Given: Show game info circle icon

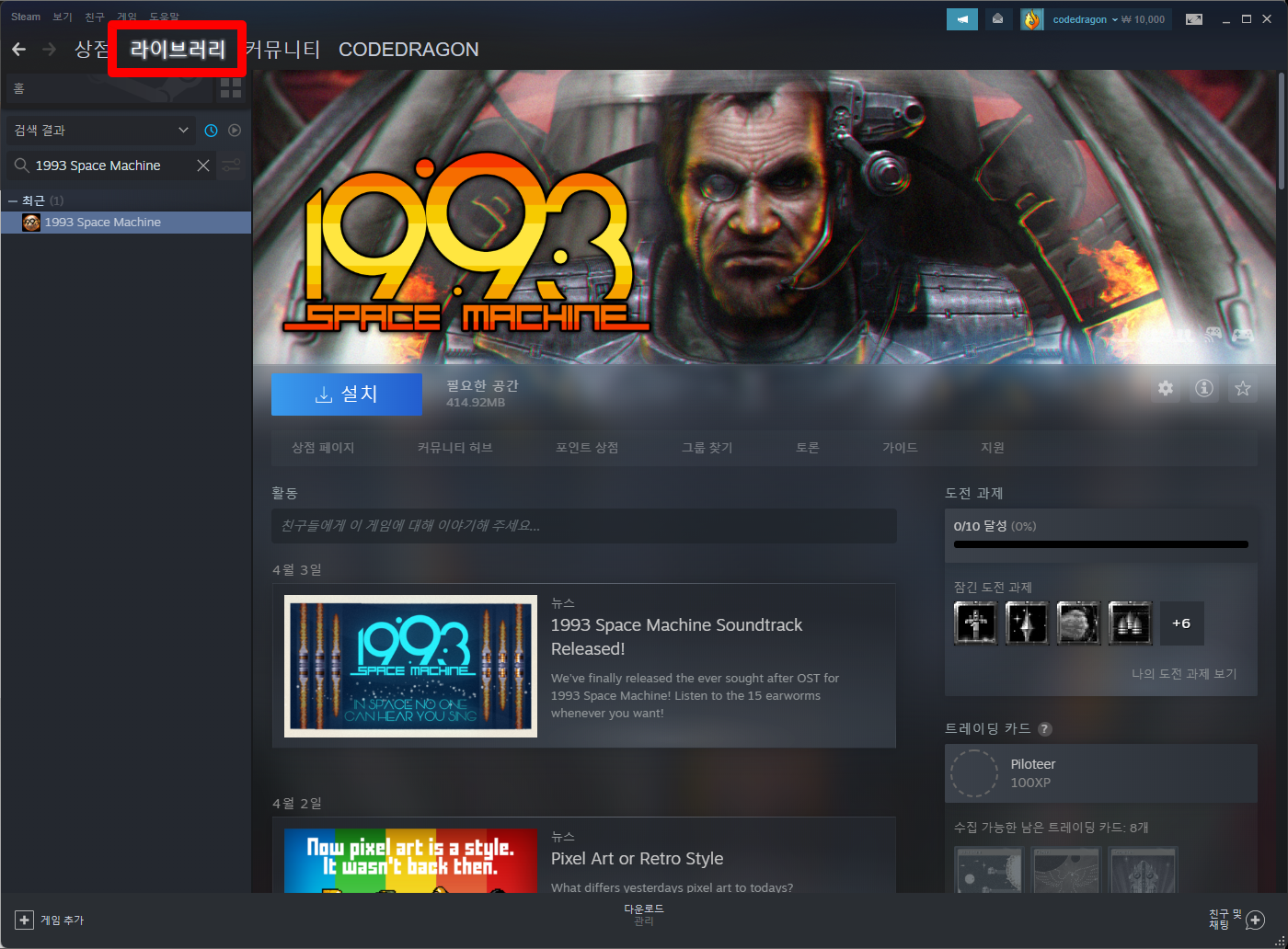Looking at the screenshot, I should (x=1203, y=388).
